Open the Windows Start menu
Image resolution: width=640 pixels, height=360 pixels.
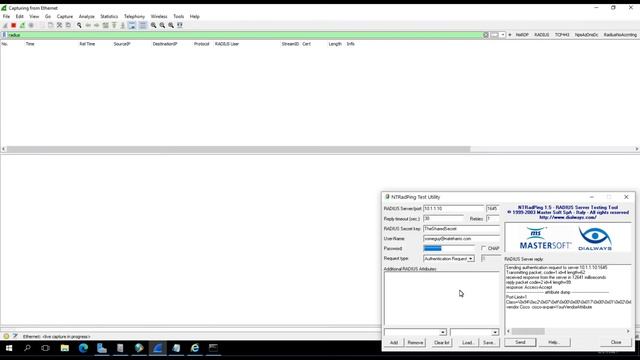pos(9,348)
